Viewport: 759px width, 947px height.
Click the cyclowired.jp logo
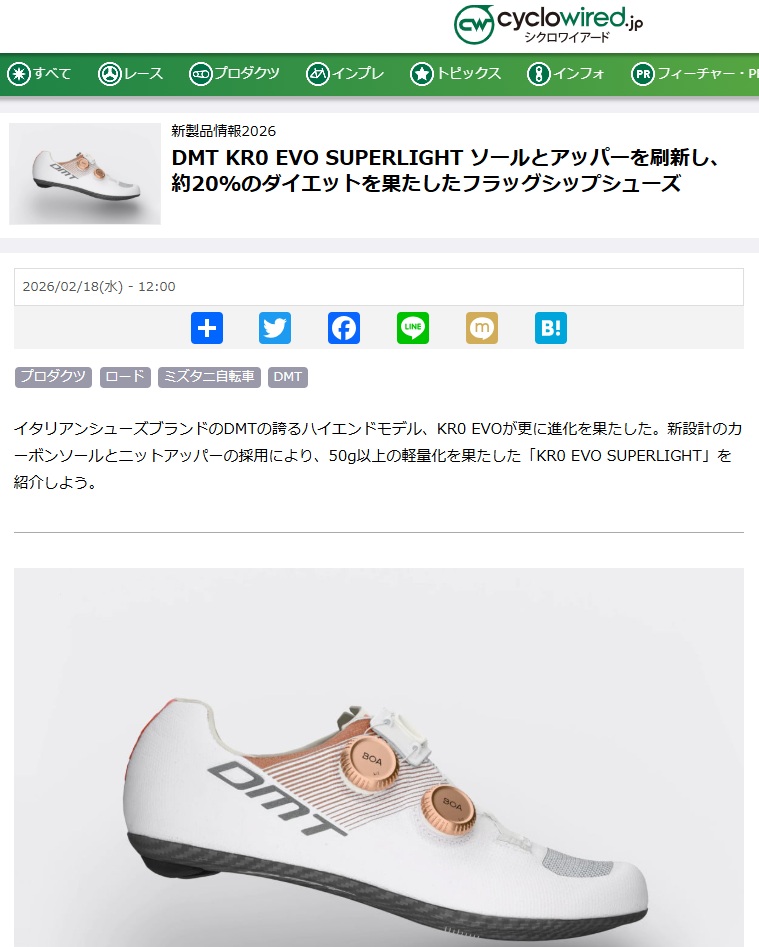pos(548,25)
